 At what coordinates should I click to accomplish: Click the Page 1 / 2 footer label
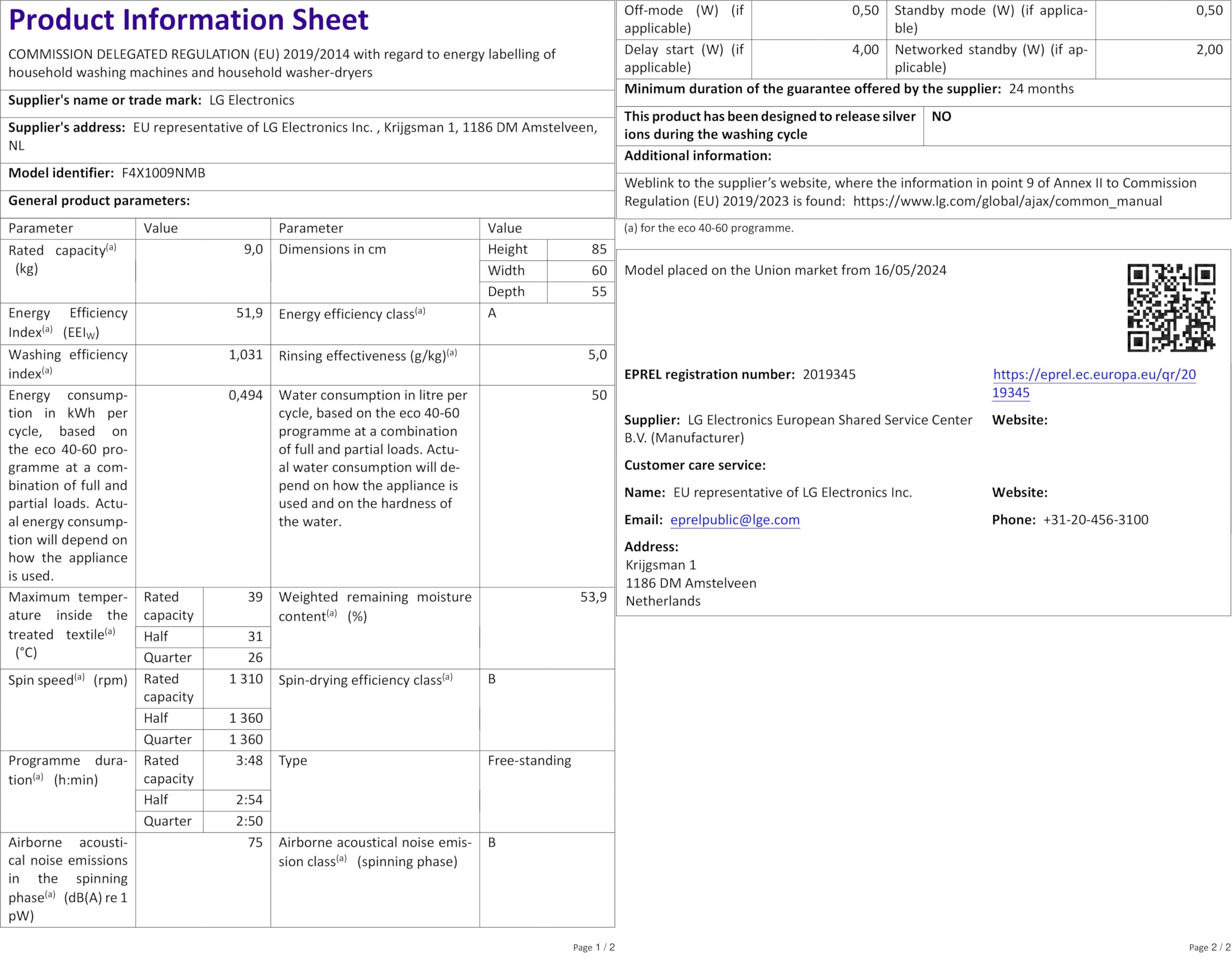pos(594,947)
